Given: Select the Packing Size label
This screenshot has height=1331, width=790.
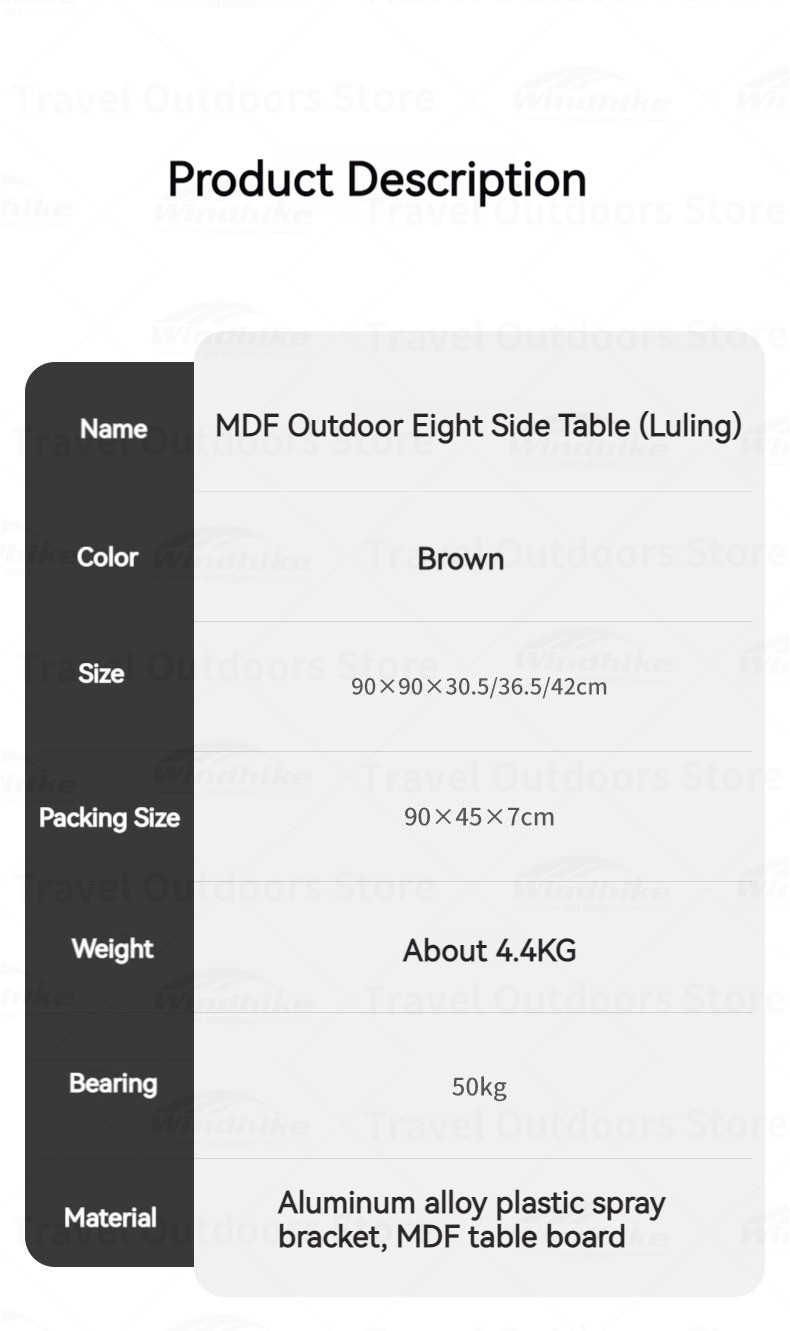Looking at the screenshot, I should [109, 818].
